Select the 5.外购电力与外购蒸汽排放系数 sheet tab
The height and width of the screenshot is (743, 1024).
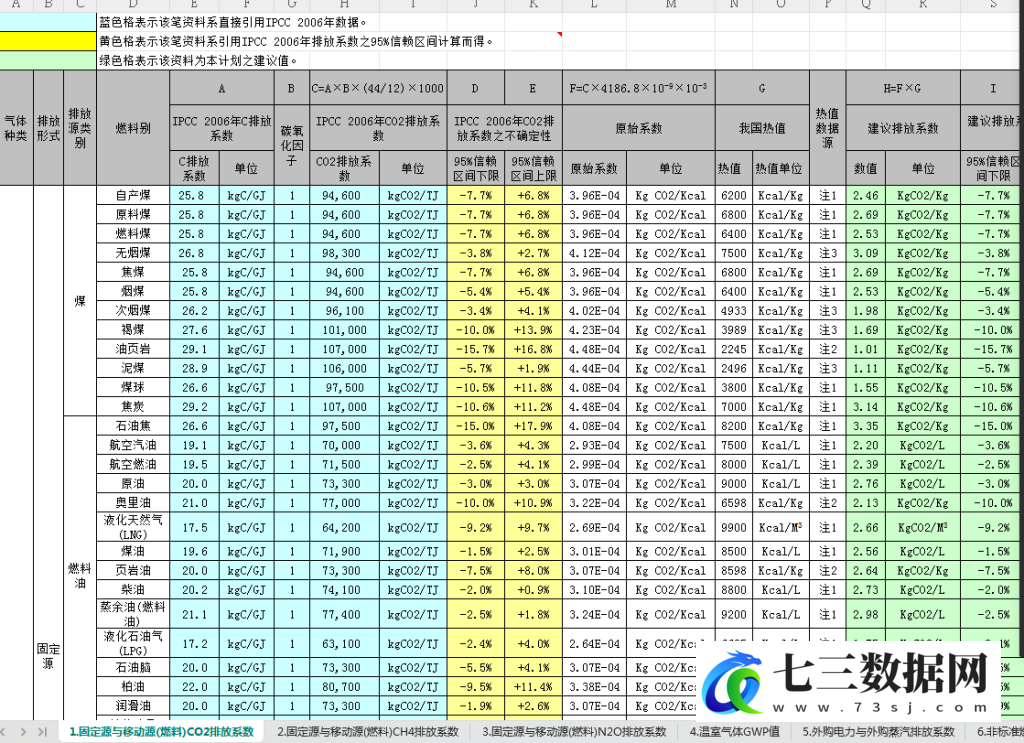[878, 732]
